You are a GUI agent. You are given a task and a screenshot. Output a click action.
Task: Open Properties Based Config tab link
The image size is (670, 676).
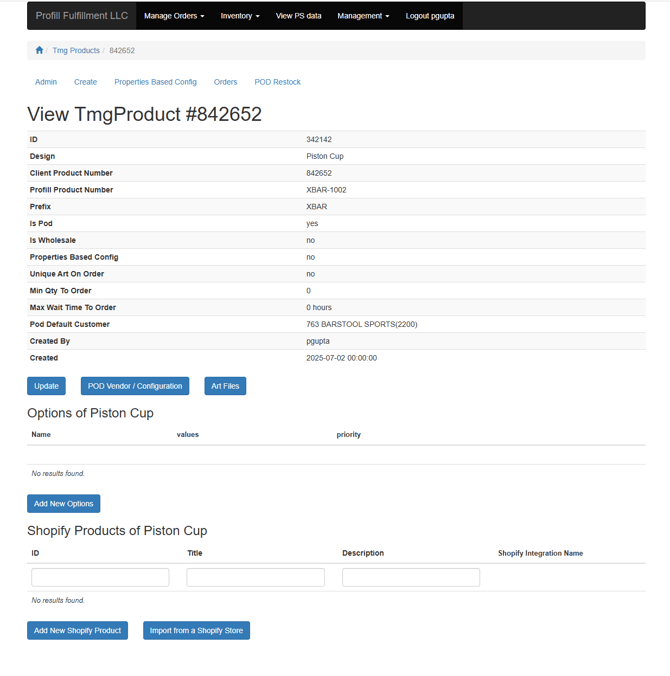pyautogui.click(x=155, y=82)
